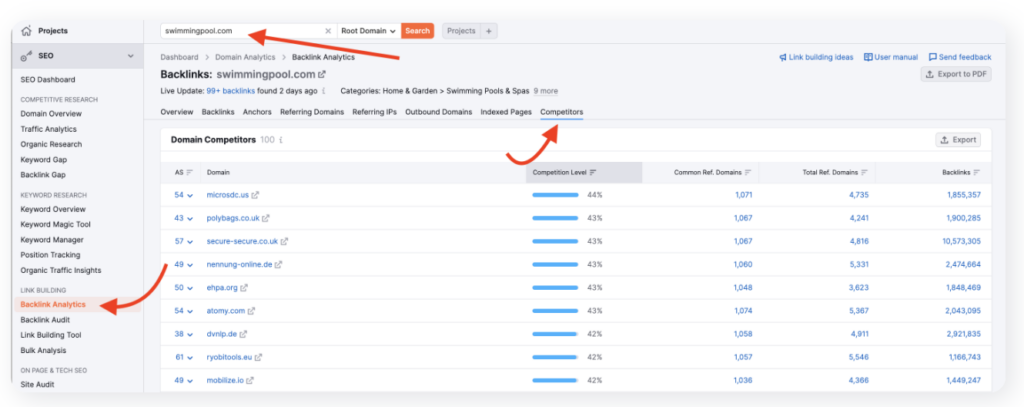1024x407 pixels.
Task: Sort the table by the AS column icon
Action: click(189, 172)
